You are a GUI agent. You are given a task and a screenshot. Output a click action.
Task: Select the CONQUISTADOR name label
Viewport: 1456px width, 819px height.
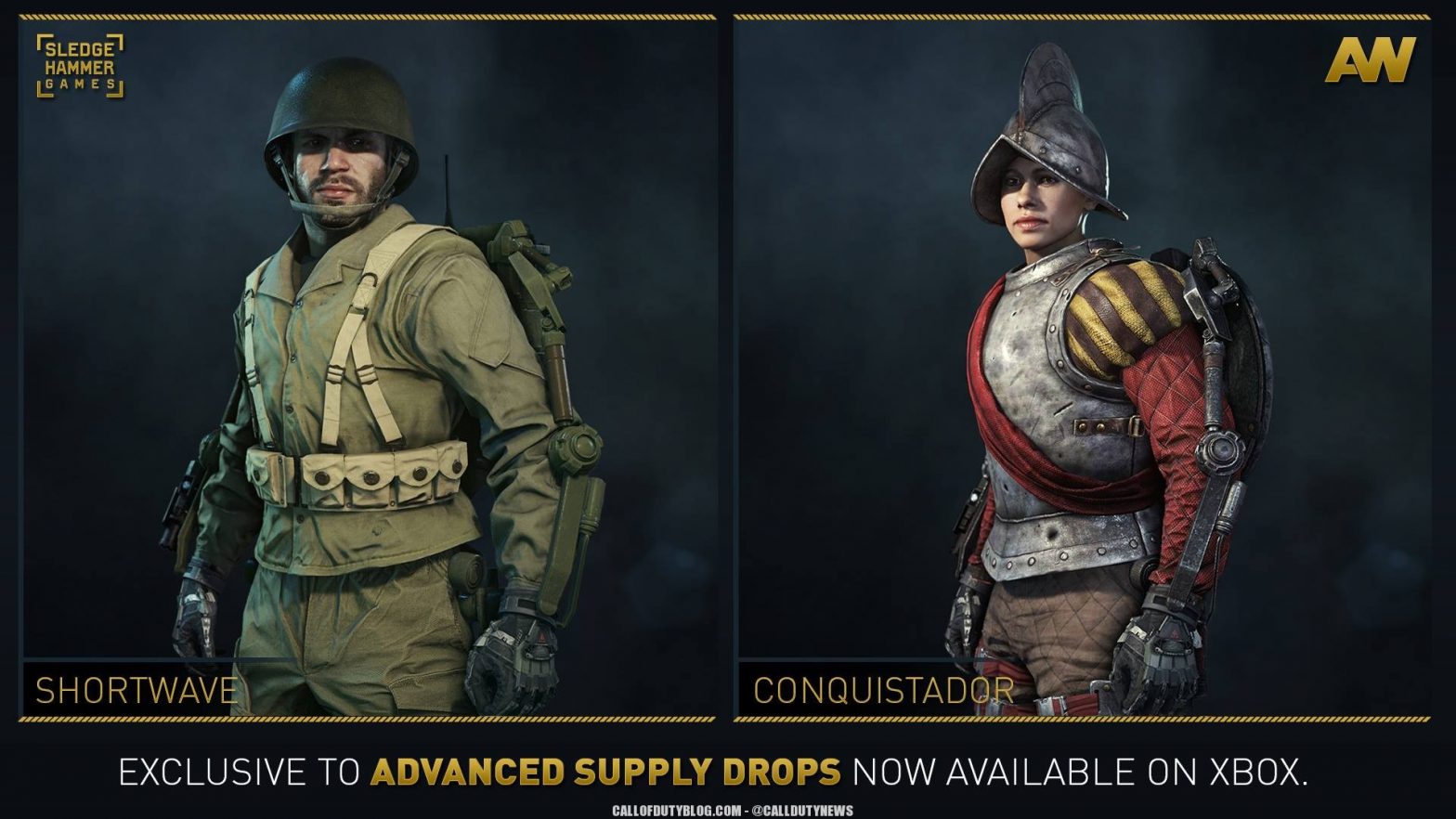[883, 691]
